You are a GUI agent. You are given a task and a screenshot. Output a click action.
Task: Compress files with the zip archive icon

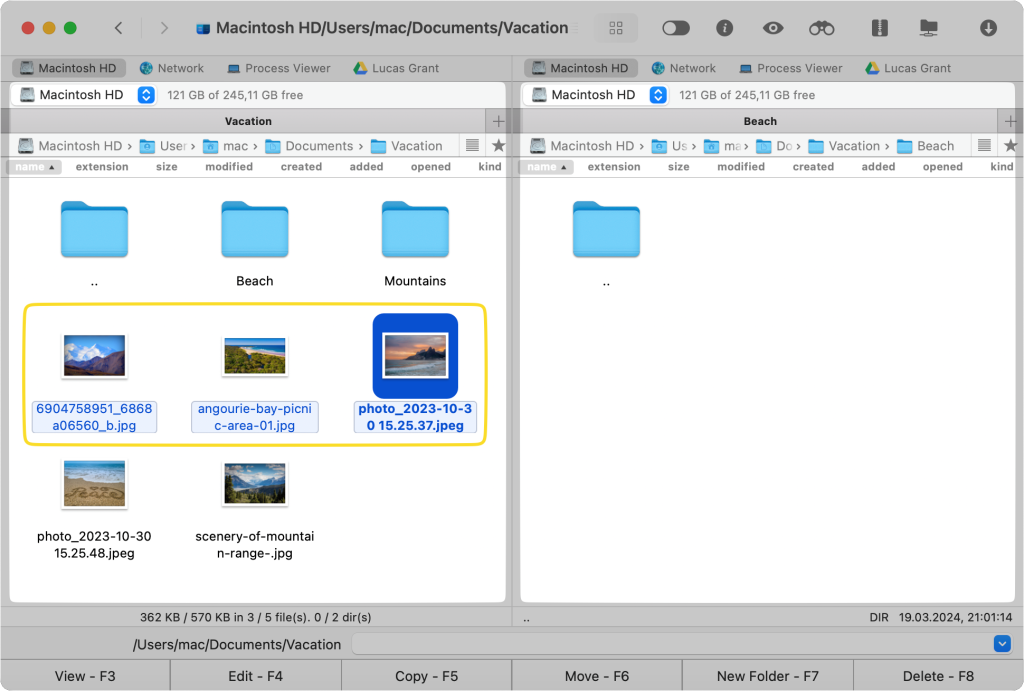pyautogui.click(x=879, y=28)
